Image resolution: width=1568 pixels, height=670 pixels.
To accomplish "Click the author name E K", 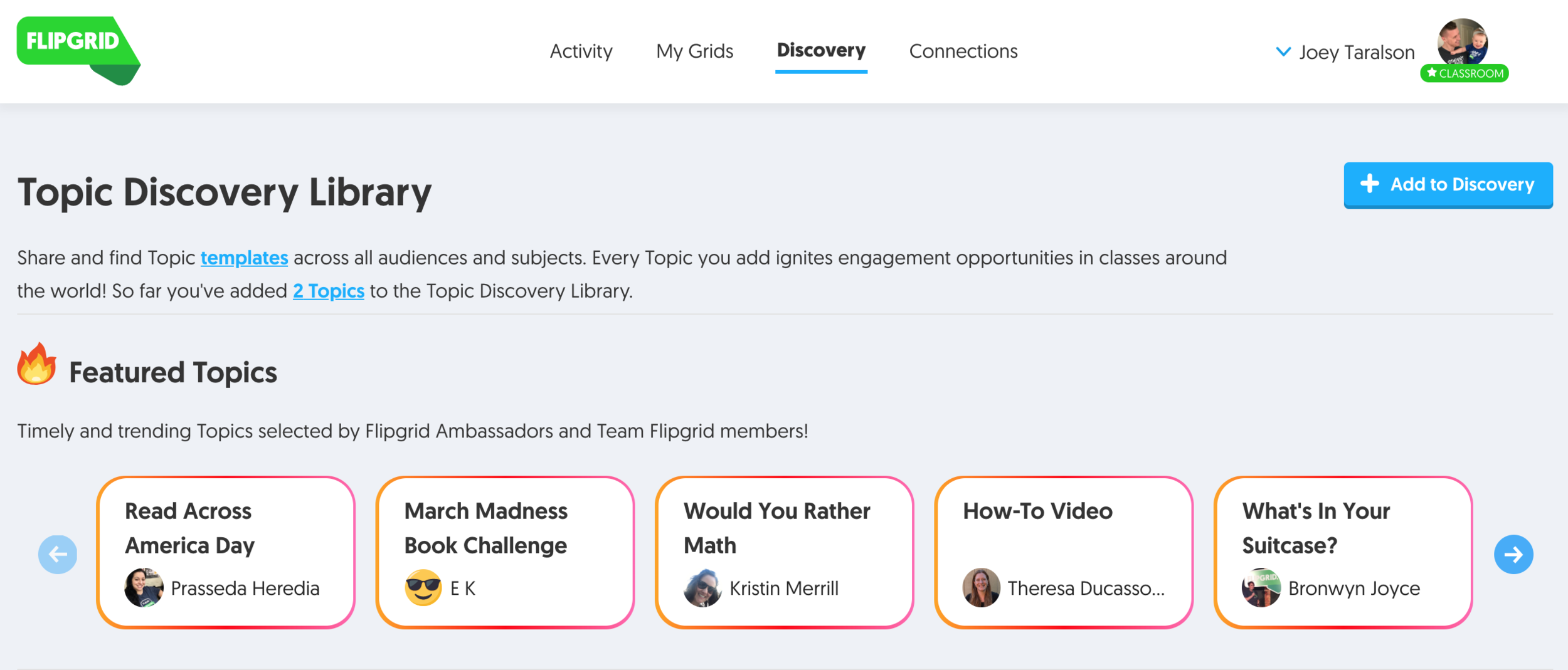I will pyautogui.click(x=462, y=588).
